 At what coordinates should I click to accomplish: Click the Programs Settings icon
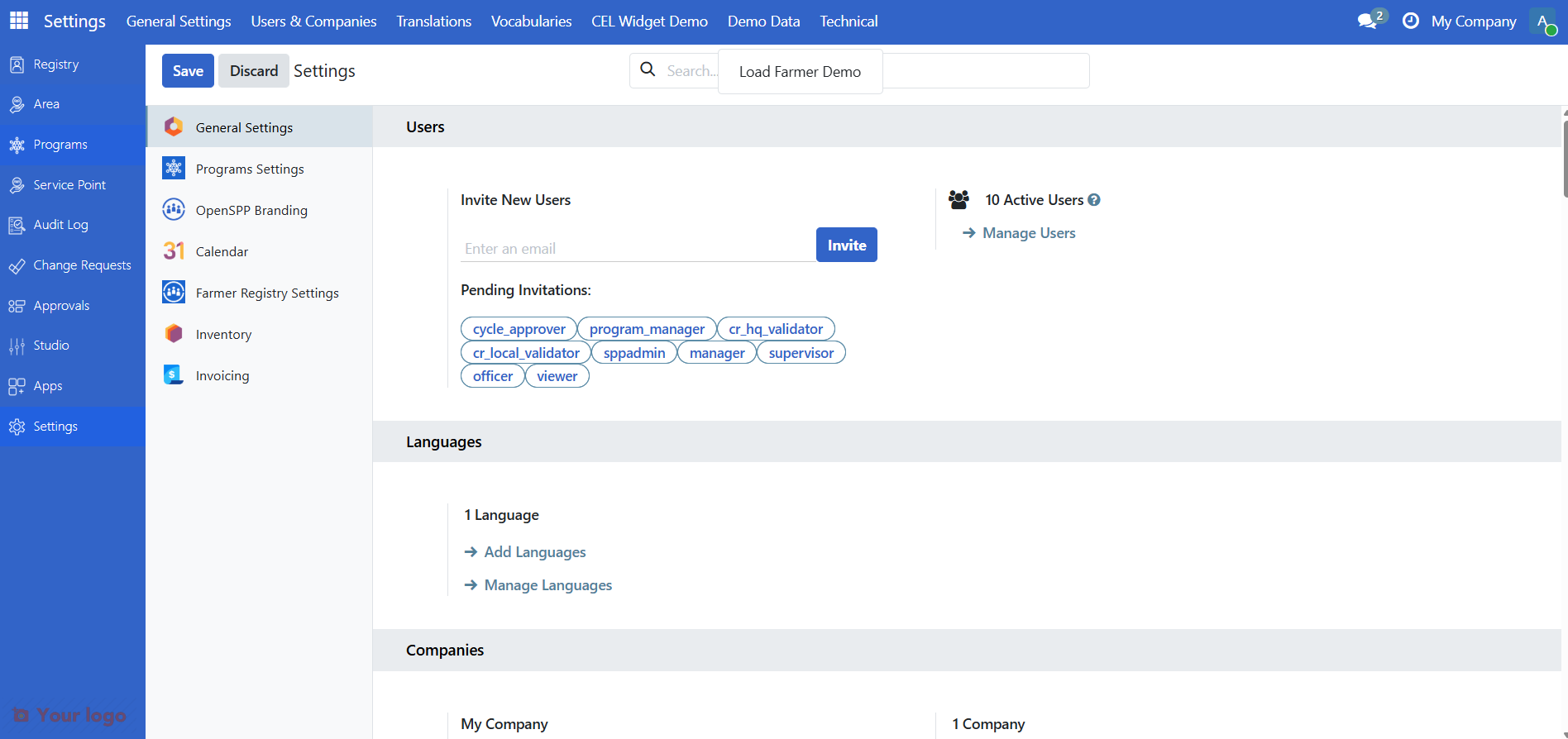tap(174, 168)
